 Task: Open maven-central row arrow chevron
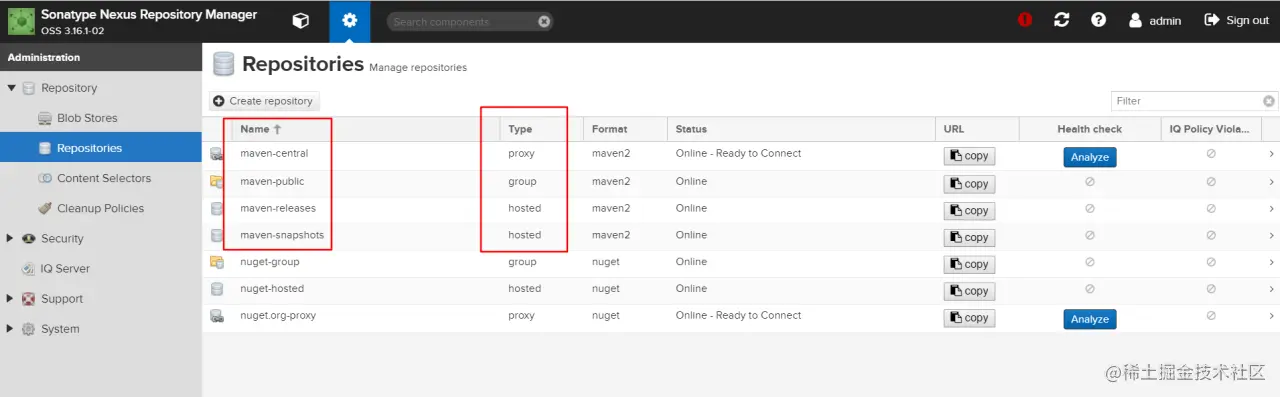[1271, 154]
